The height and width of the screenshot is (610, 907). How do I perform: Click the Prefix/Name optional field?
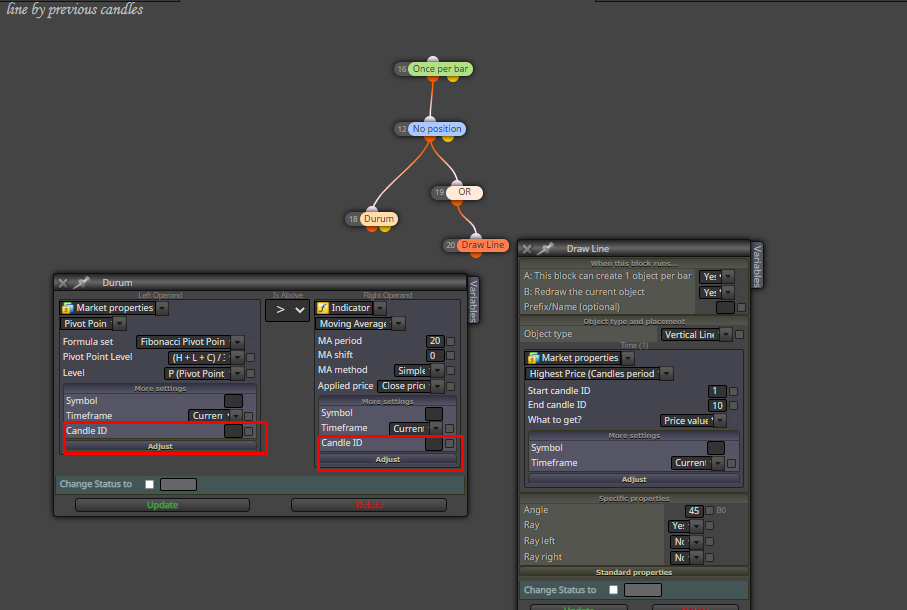point(725,308)
